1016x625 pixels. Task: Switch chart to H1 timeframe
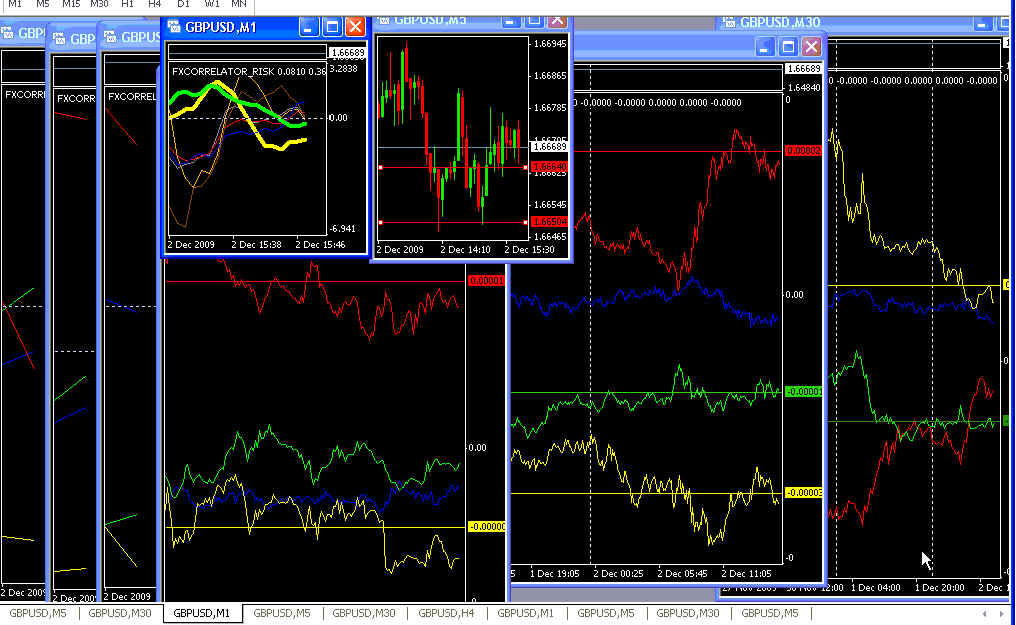[x=128, y=4]
